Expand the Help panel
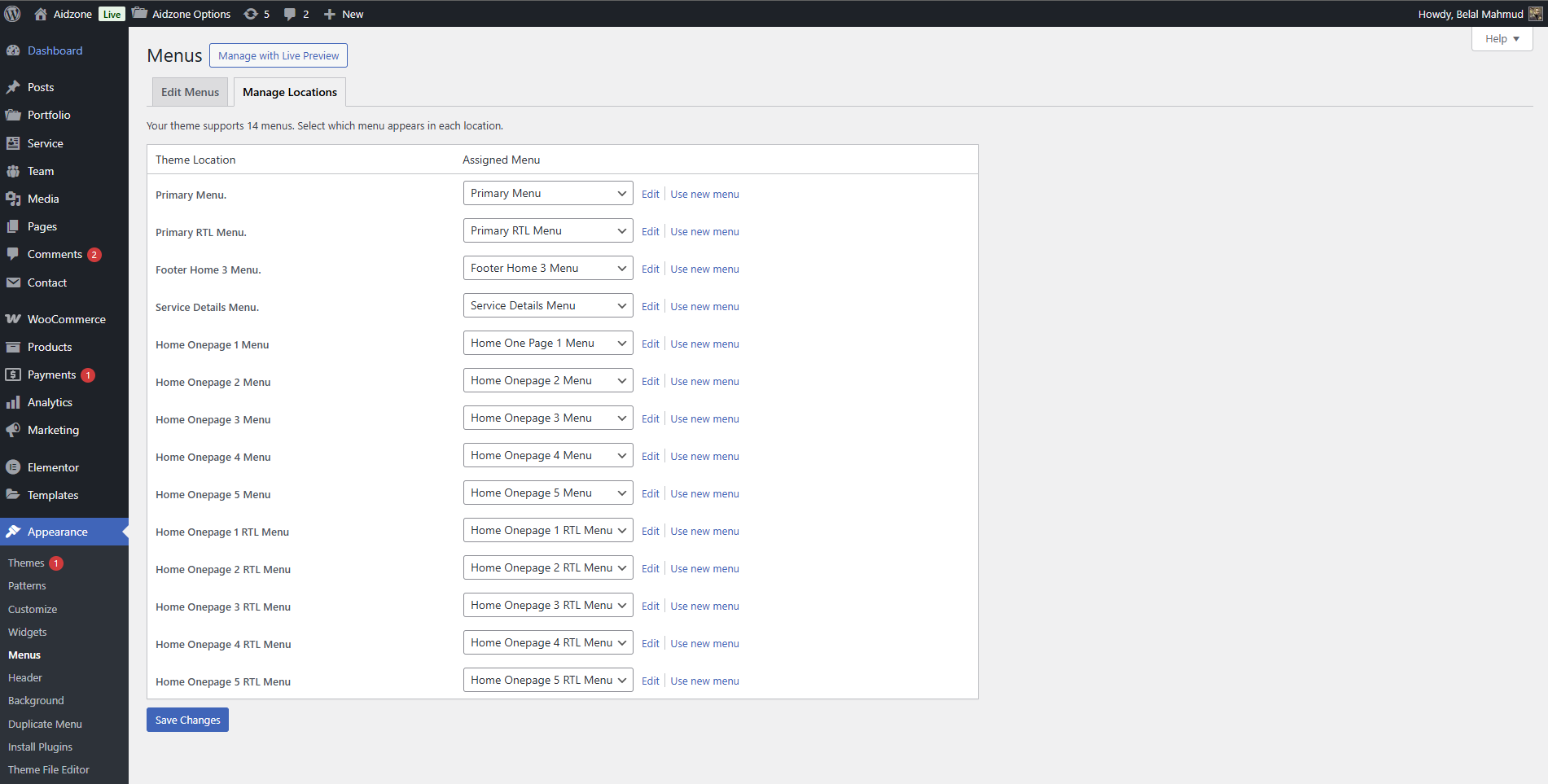 tap(1502, 39)
